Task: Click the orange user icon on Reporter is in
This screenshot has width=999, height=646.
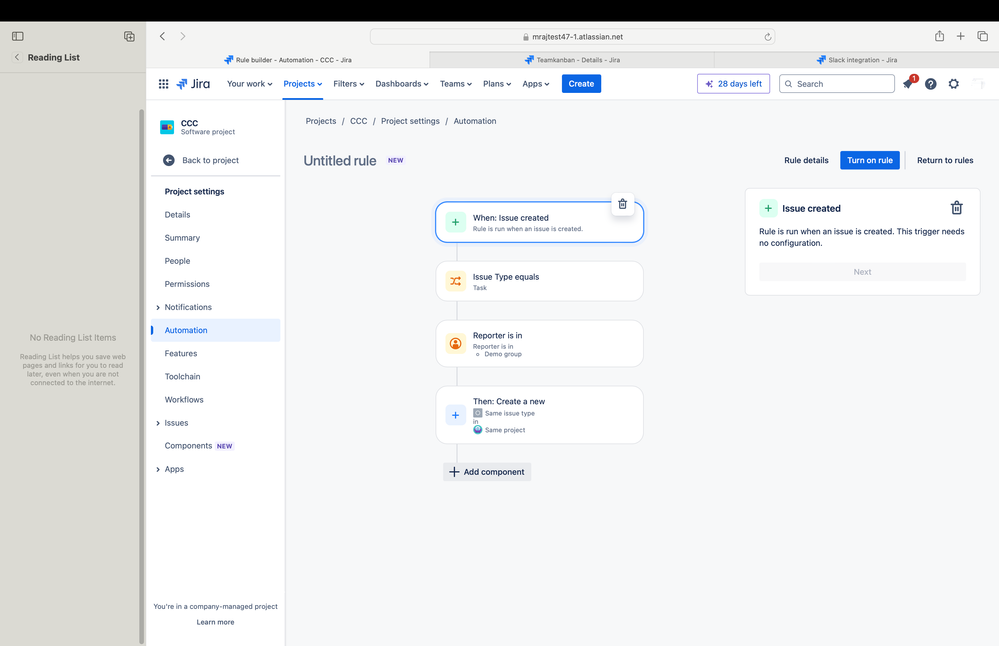Action: point(456,343)
